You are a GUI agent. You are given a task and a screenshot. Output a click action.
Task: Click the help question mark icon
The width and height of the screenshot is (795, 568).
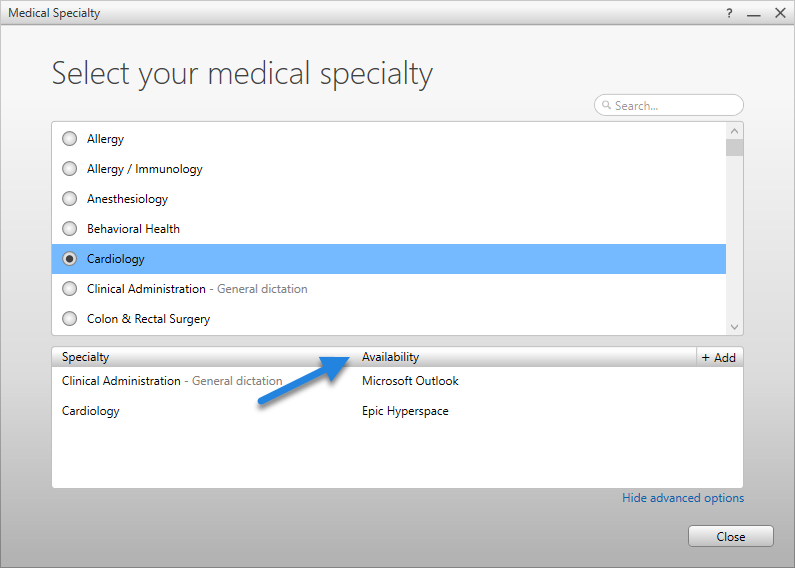(x=728, y=13)
